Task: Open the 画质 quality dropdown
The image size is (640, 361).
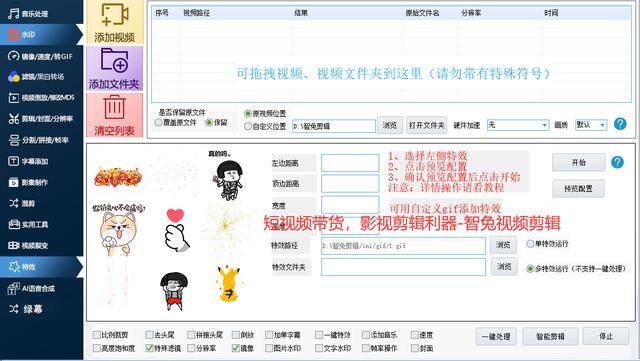Action: (591, 125)
